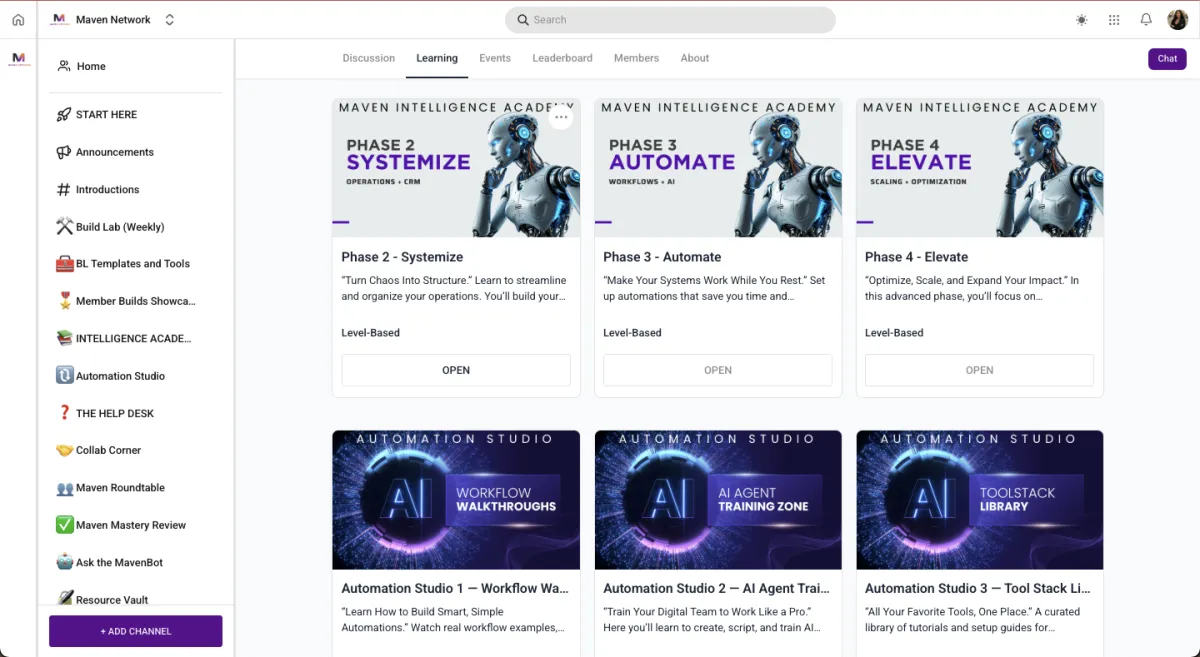Click the user profile avatar
Viewport: 1200px width, 657px height.
click(1177, 20)
